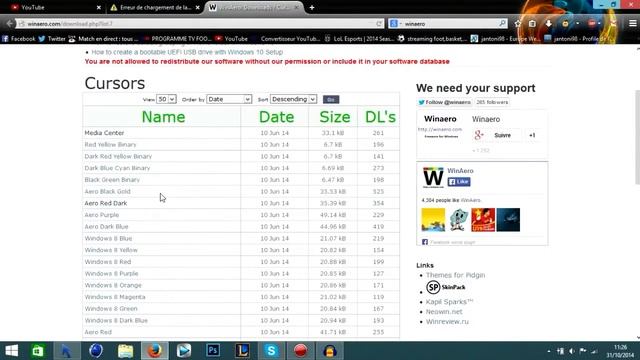Screen dimensions: 640x360
Task: Switch to Erreur de chargement tab
Action: tap(155, 7)
